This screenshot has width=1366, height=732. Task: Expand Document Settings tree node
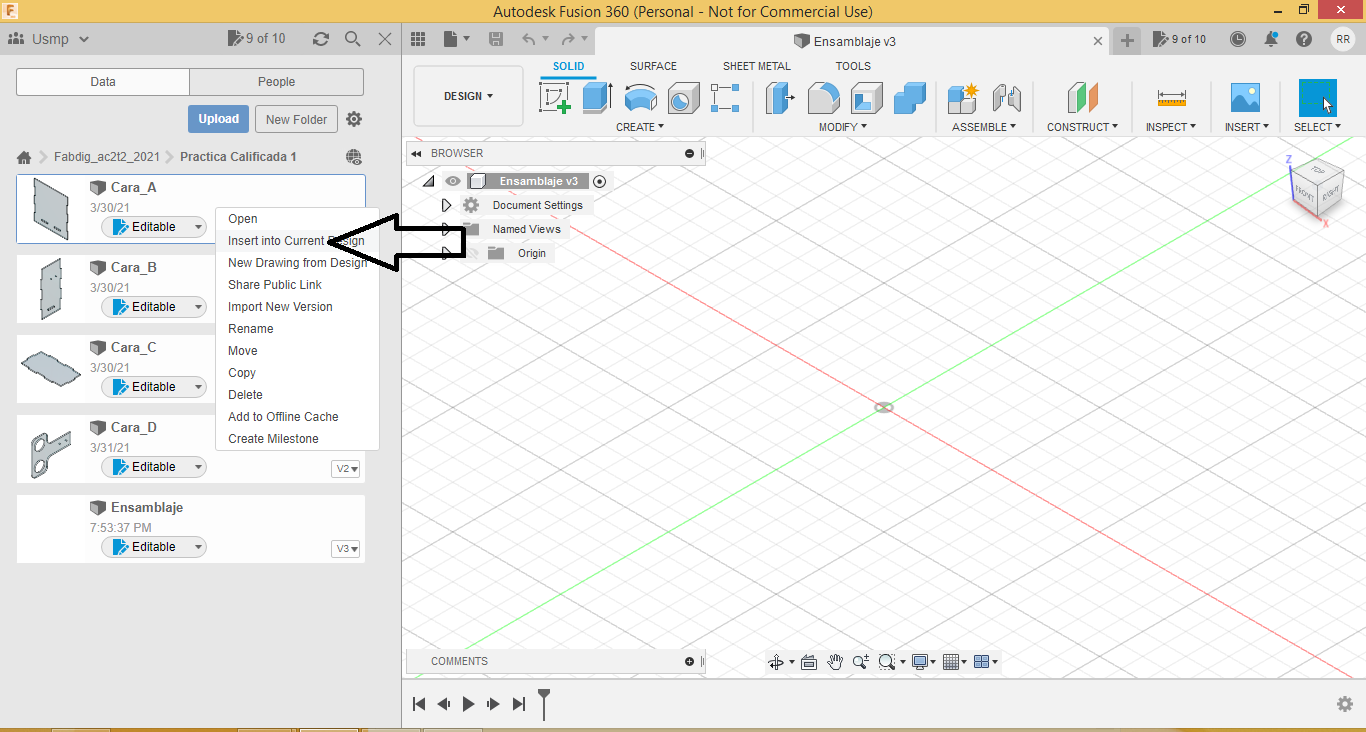point(447,205)
